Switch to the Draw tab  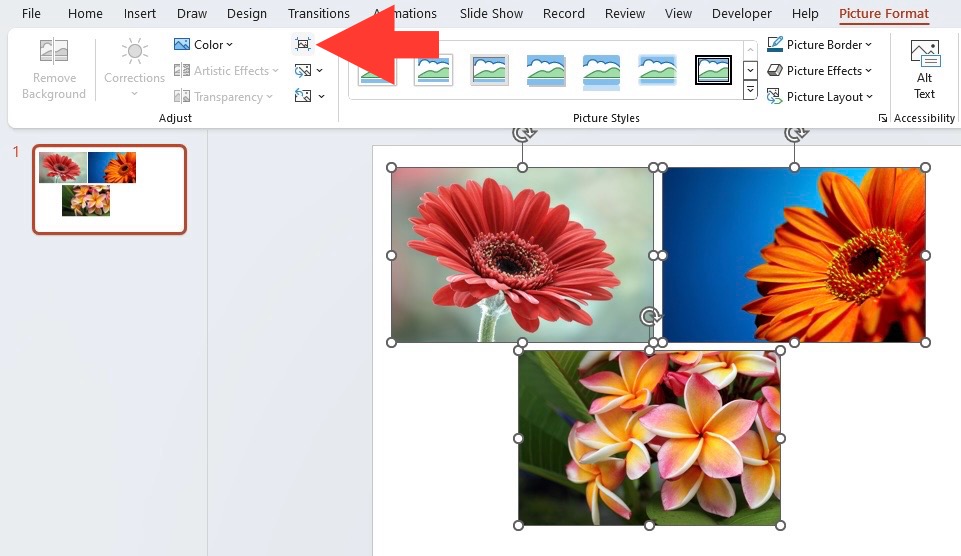(192, 13)
